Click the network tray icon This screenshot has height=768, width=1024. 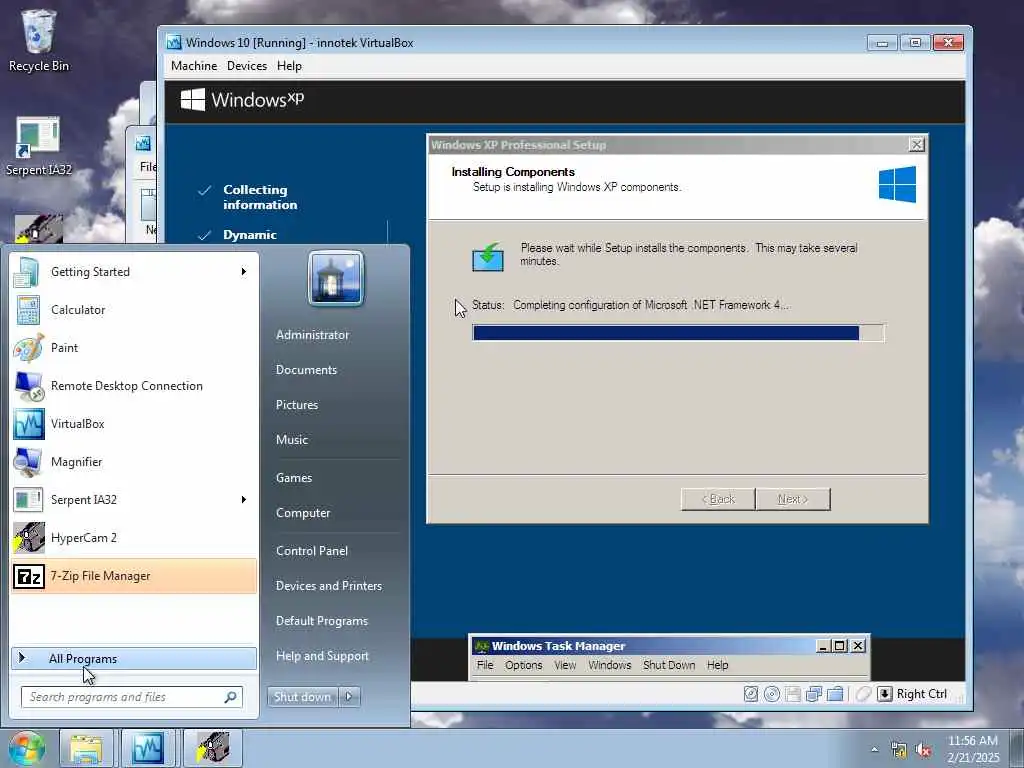pos(899,750)
